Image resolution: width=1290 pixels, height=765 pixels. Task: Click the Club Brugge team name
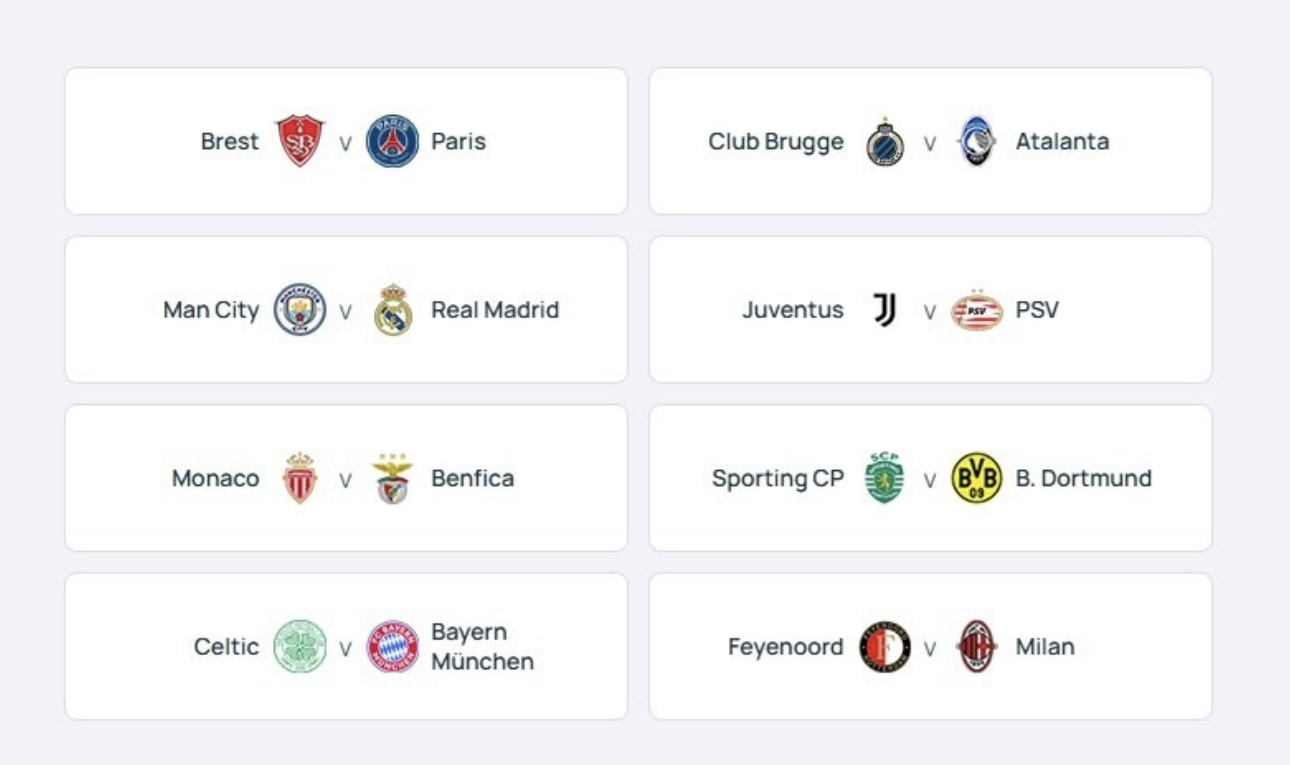775,141
